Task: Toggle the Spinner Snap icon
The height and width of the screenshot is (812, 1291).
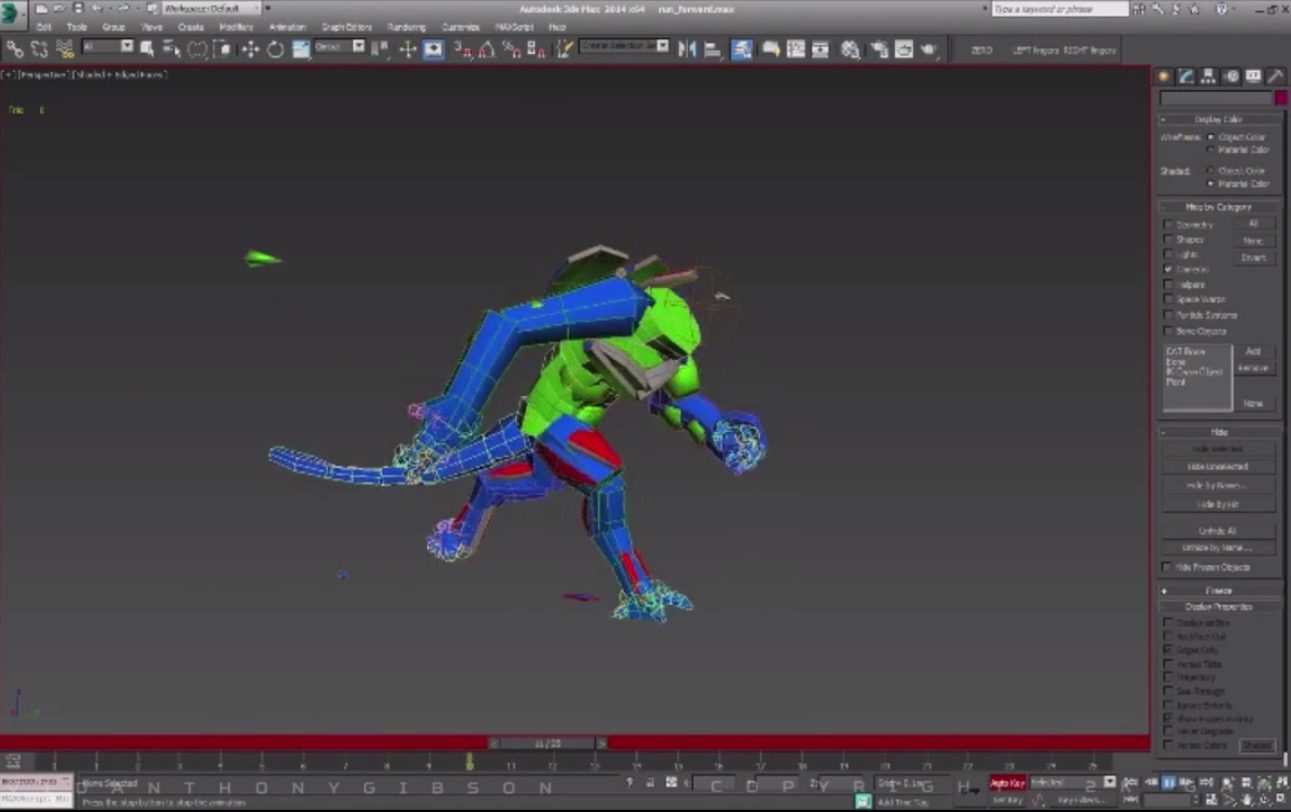Action: 536,48
